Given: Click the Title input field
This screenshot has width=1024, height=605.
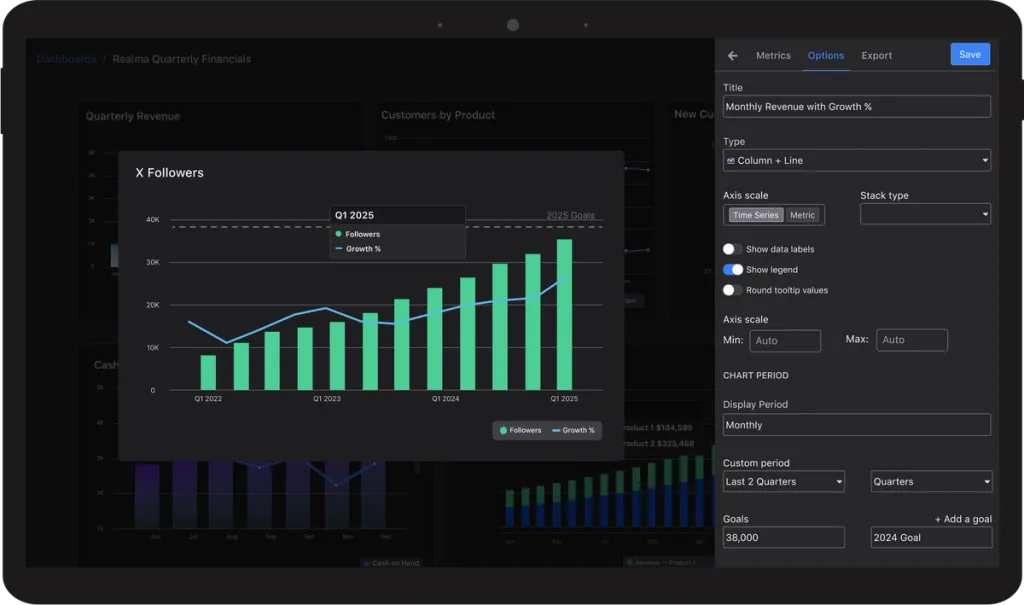Looking at the screenshot, I should coord(856,106).
